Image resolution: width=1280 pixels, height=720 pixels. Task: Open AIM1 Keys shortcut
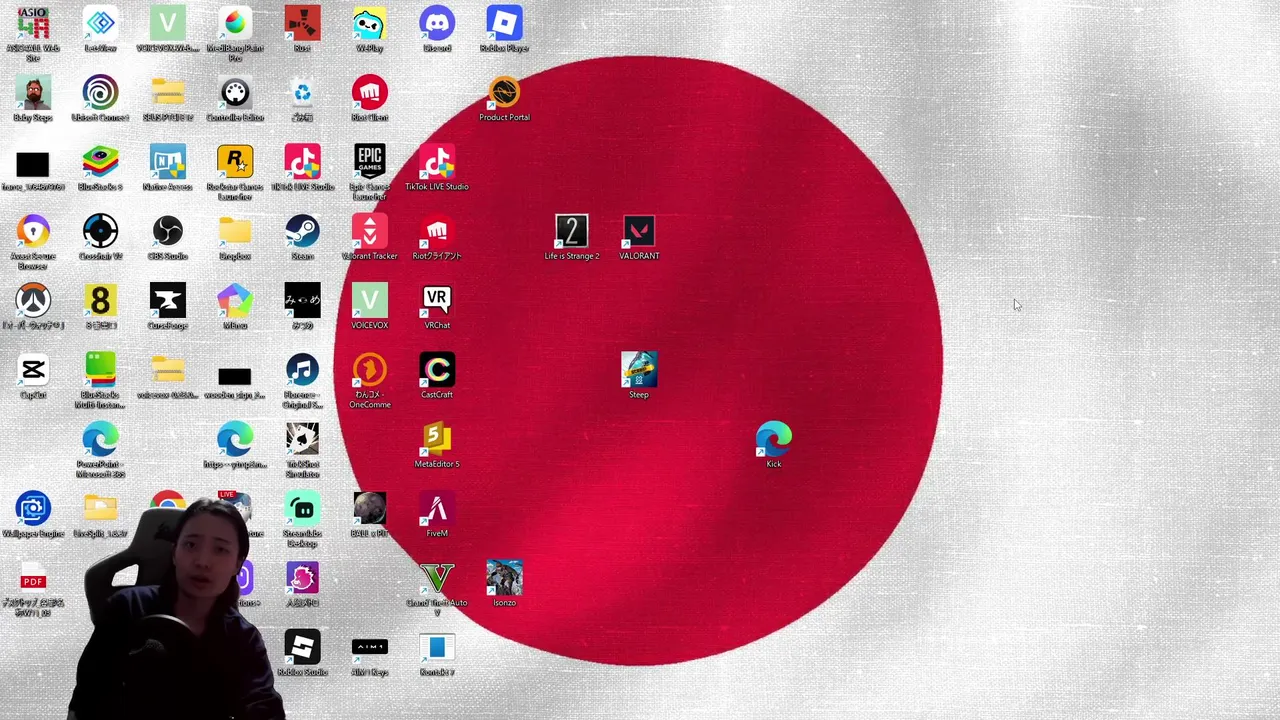click(x=370, y=648)
